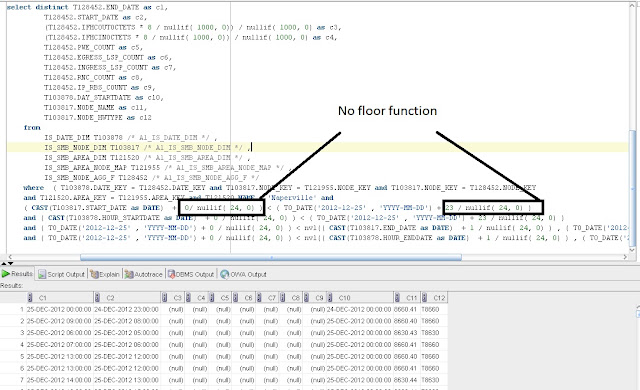Click the 'where' keyword in the query

click(33, 188)
